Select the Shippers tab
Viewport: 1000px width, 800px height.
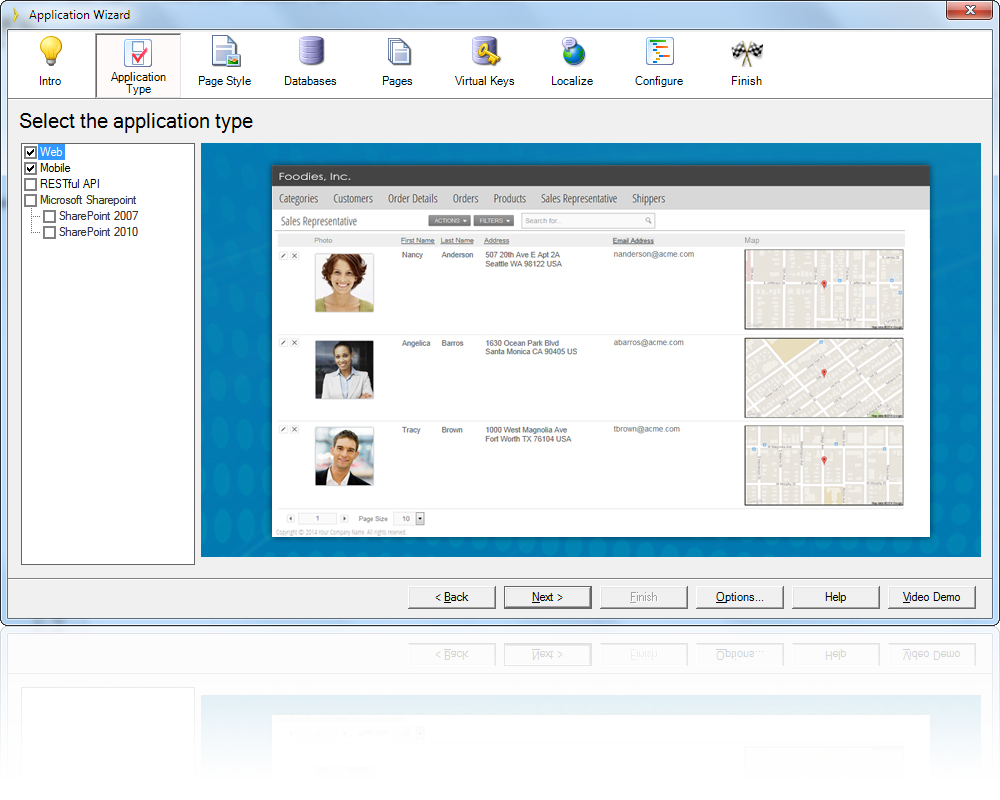(x=648, y=198)
